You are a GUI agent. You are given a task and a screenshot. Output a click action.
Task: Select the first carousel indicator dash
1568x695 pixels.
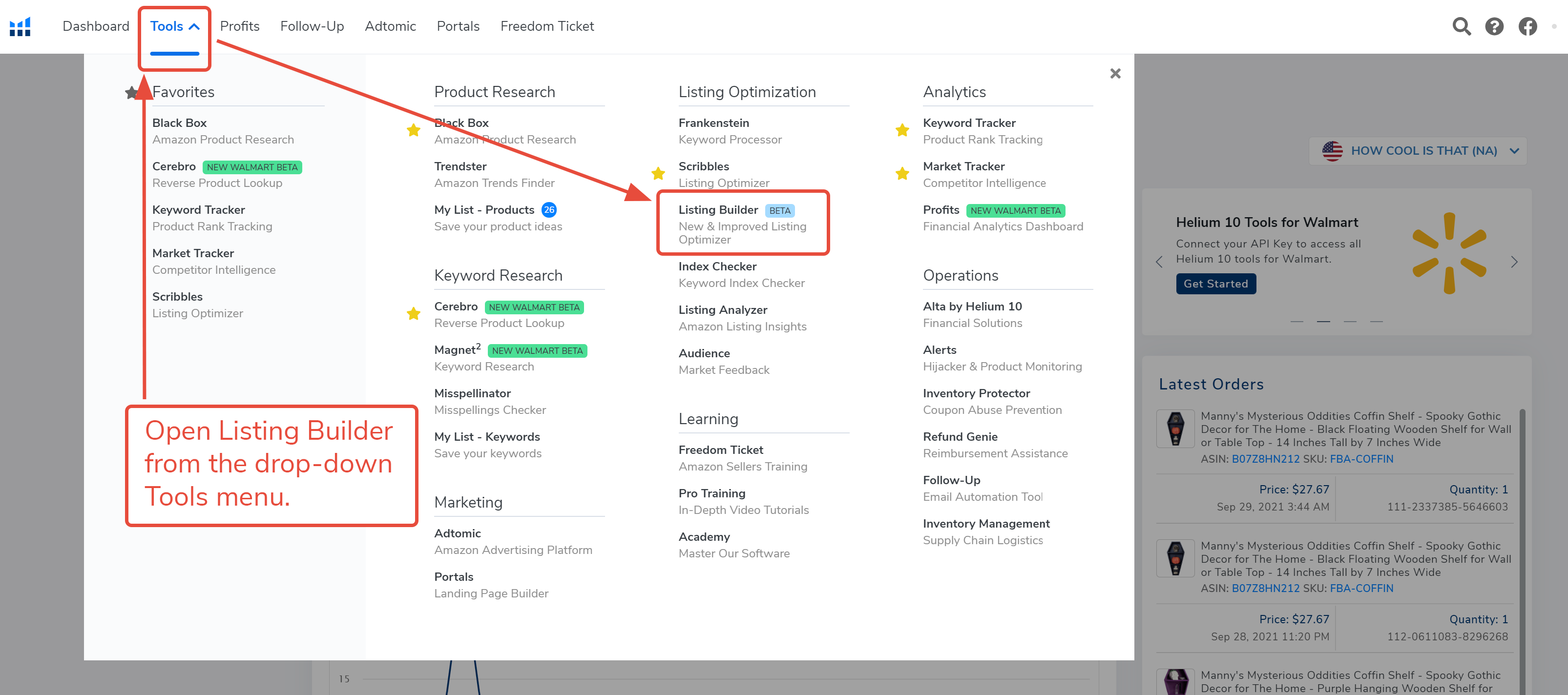(1296, 321)
